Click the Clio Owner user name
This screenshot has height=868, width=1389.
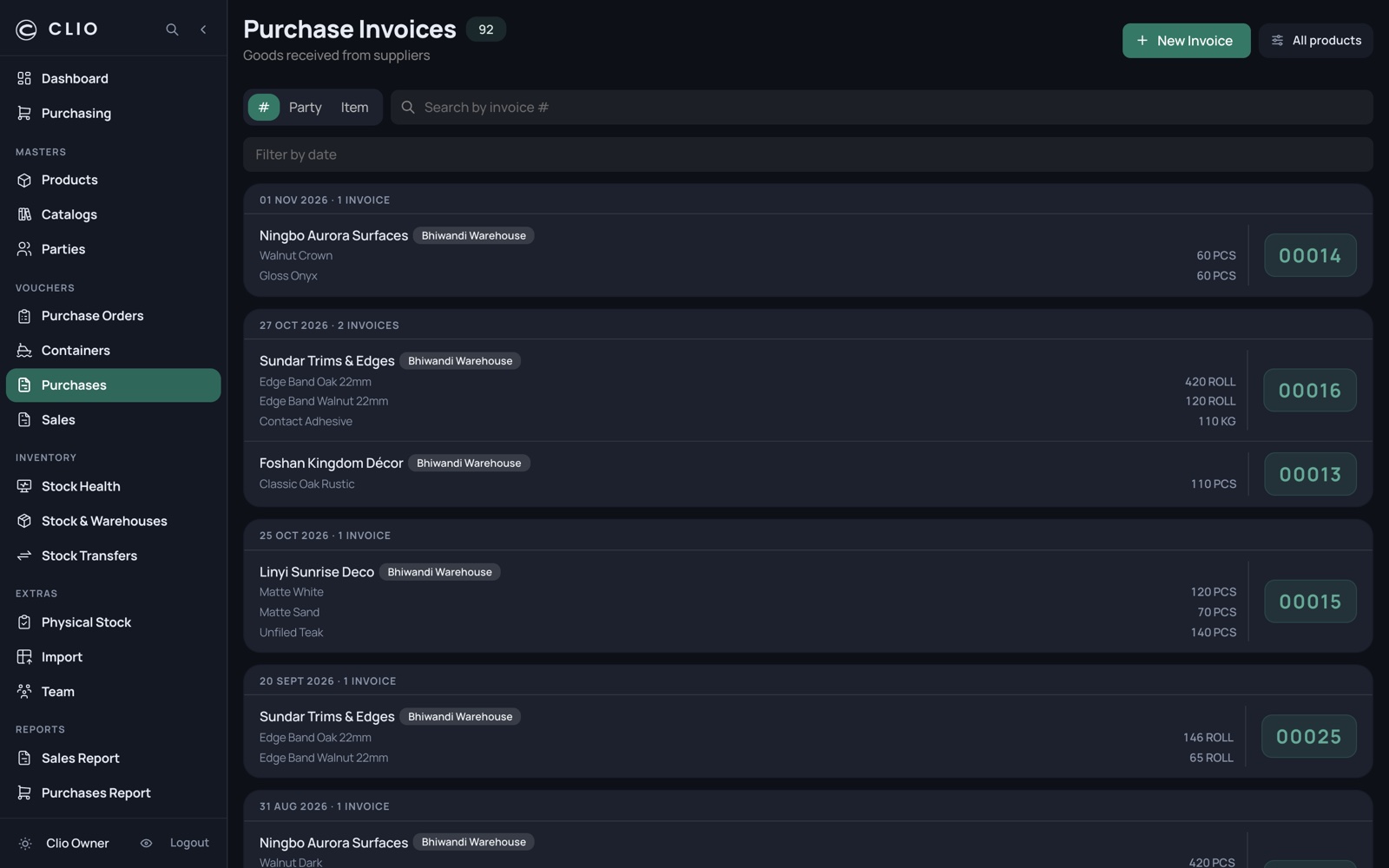pyautogui.click(x=77, y=844)
